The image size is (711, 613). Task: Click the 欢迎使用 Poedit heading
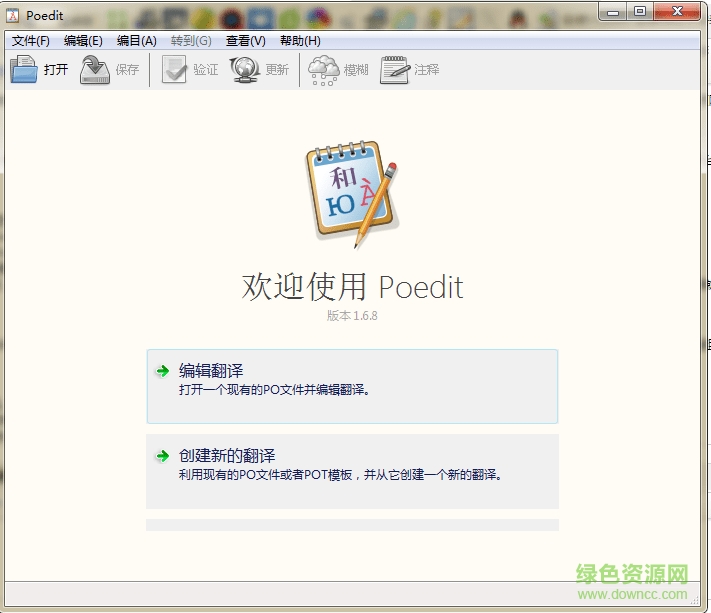click(x=352, y=287)
